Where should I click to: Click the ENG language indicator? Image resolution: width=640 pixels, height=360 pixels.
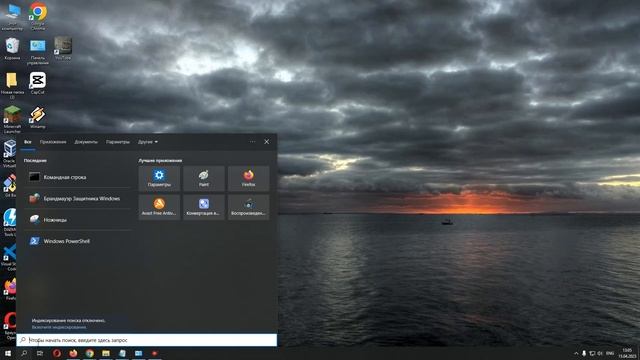pos(610,353)
